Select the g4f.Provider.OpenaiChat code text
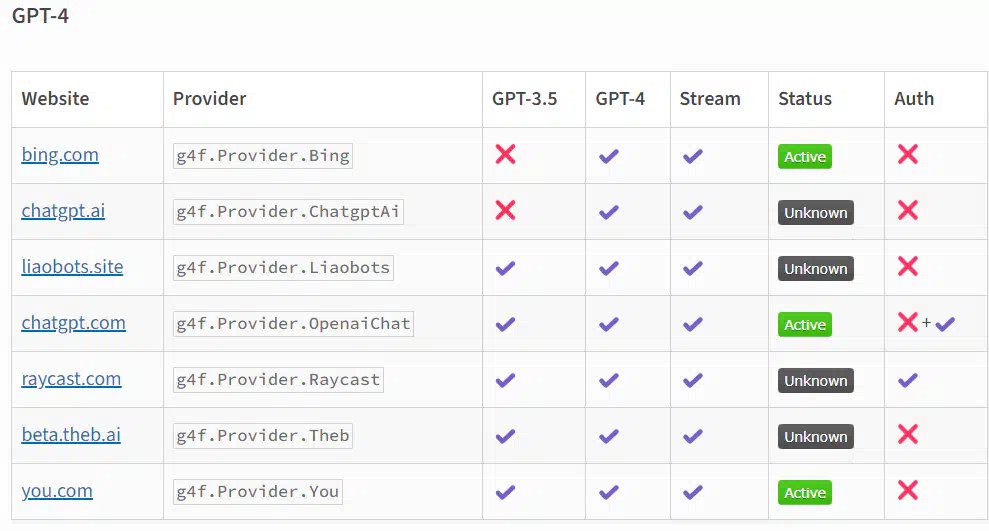 point(293,324)
